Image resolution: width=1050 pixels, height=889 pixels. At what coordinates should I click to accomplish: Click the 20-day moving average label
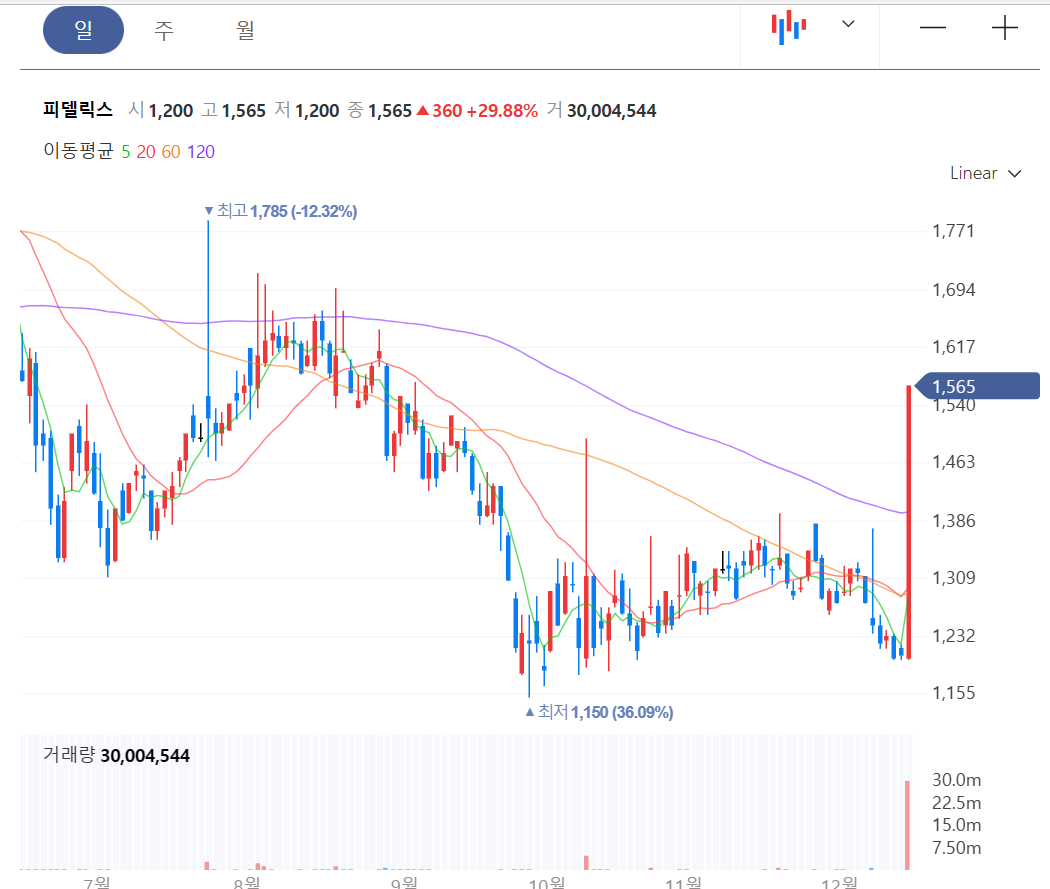pos(146,152)
